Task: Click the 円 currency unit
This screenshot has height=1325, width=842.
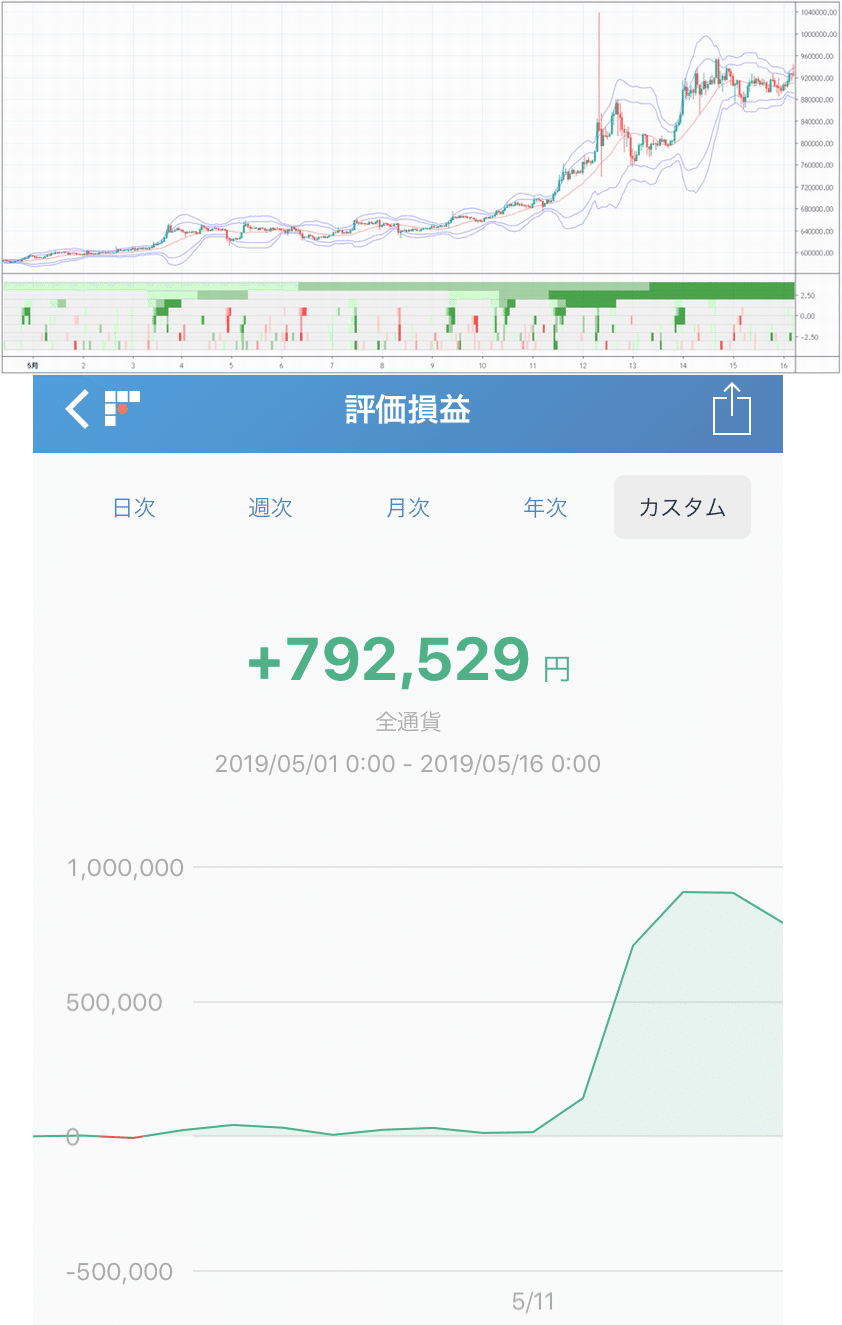Action: (x=557, y=669)
